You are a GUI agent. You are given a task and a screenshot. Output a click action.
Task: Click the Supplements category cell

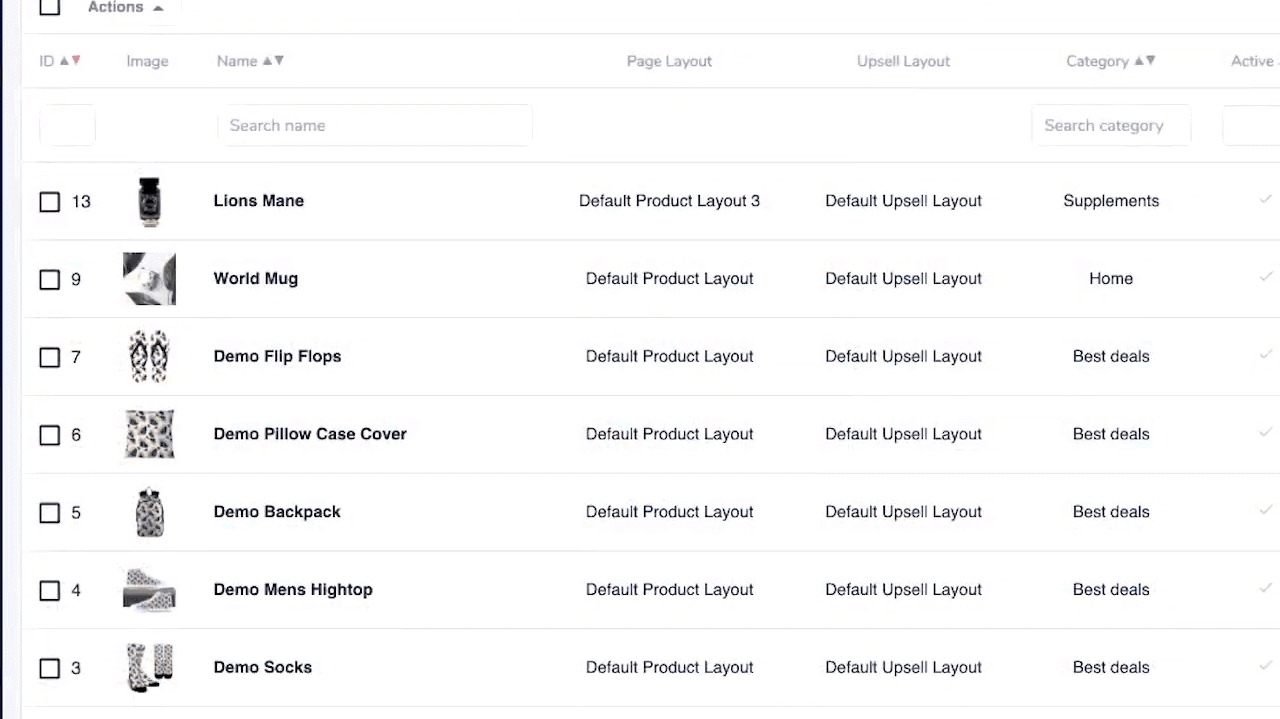1111,200
